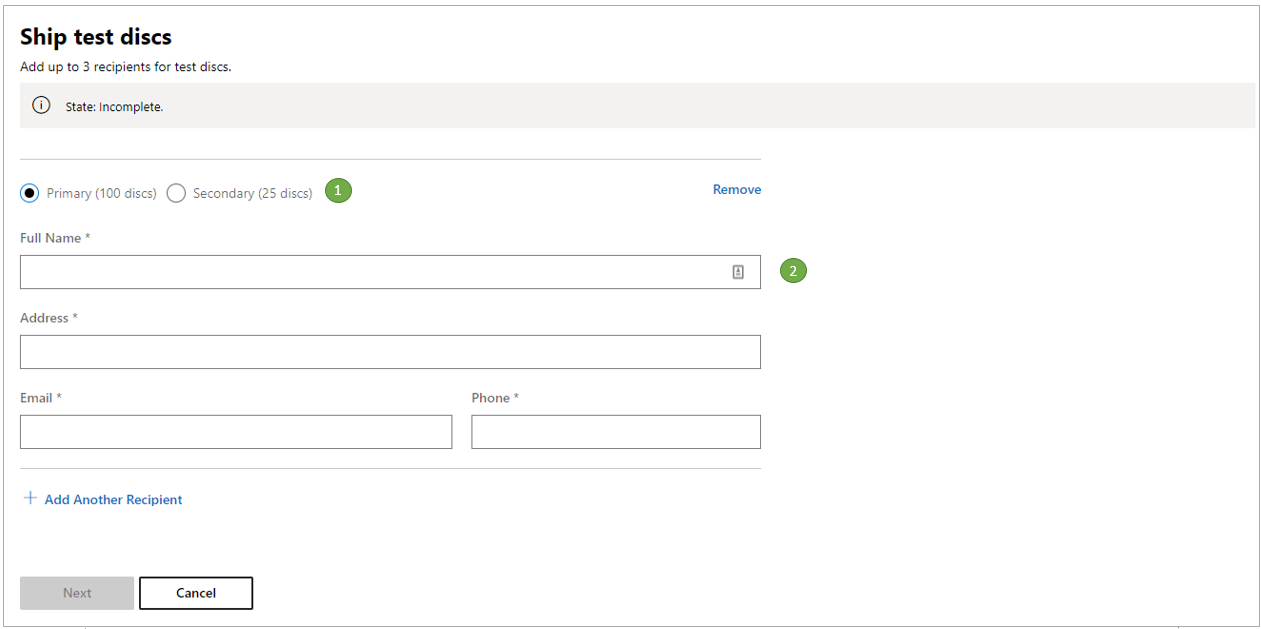
Task: Click the plus icon next to Add Another Recipient
Action: pos(30,497)
